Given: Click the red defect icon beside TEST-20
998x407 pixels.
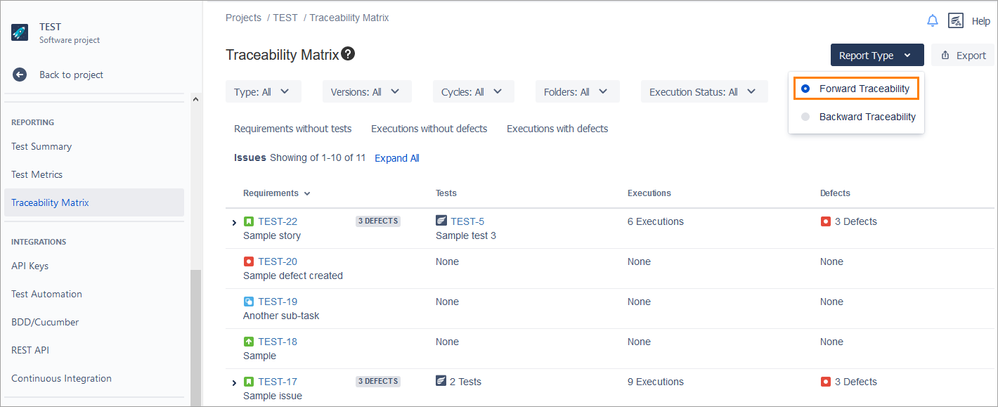Looking at the screenshot, I should (249, 262).
